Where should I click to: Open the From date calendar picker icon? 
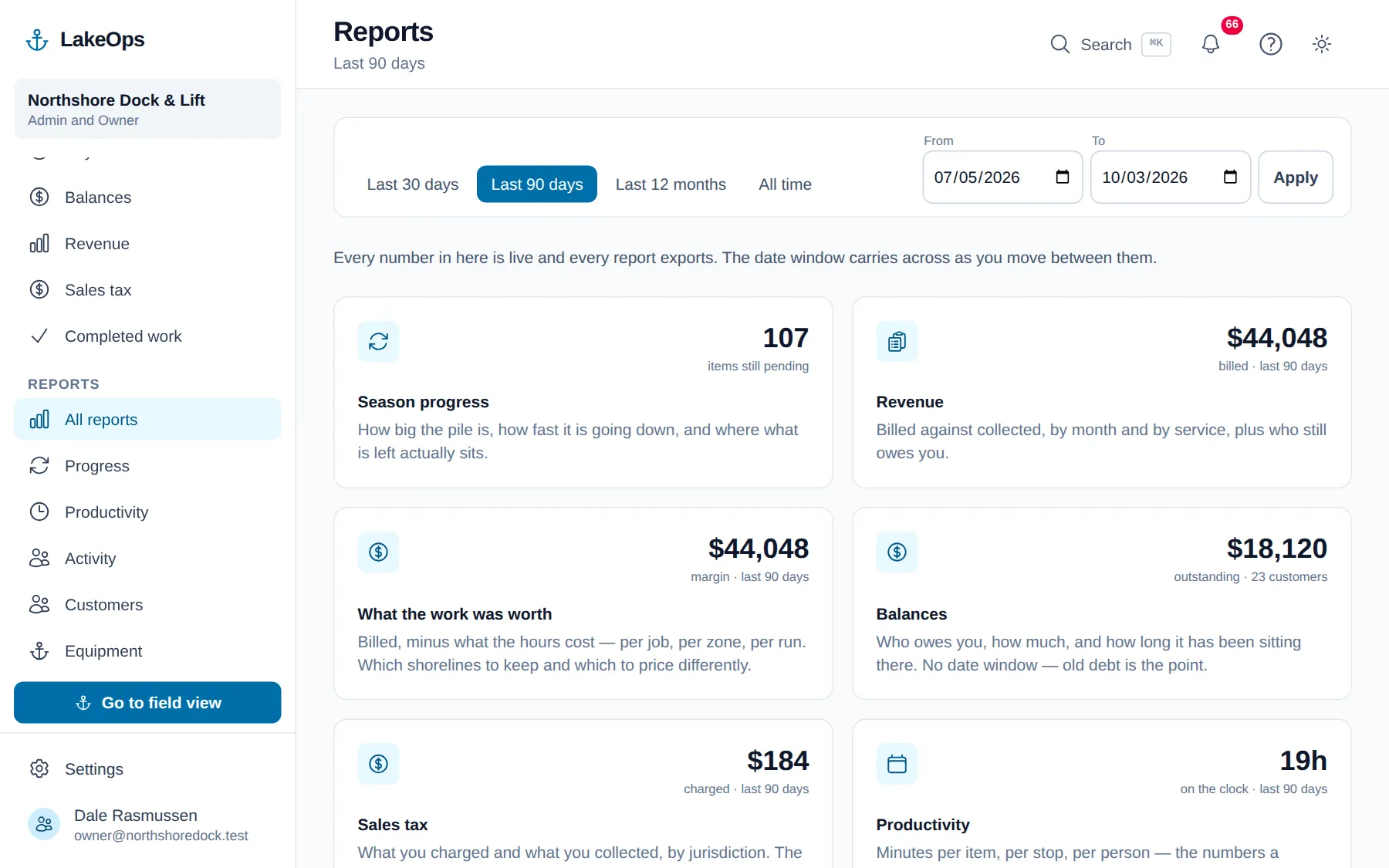click(x=1063, y=177)
